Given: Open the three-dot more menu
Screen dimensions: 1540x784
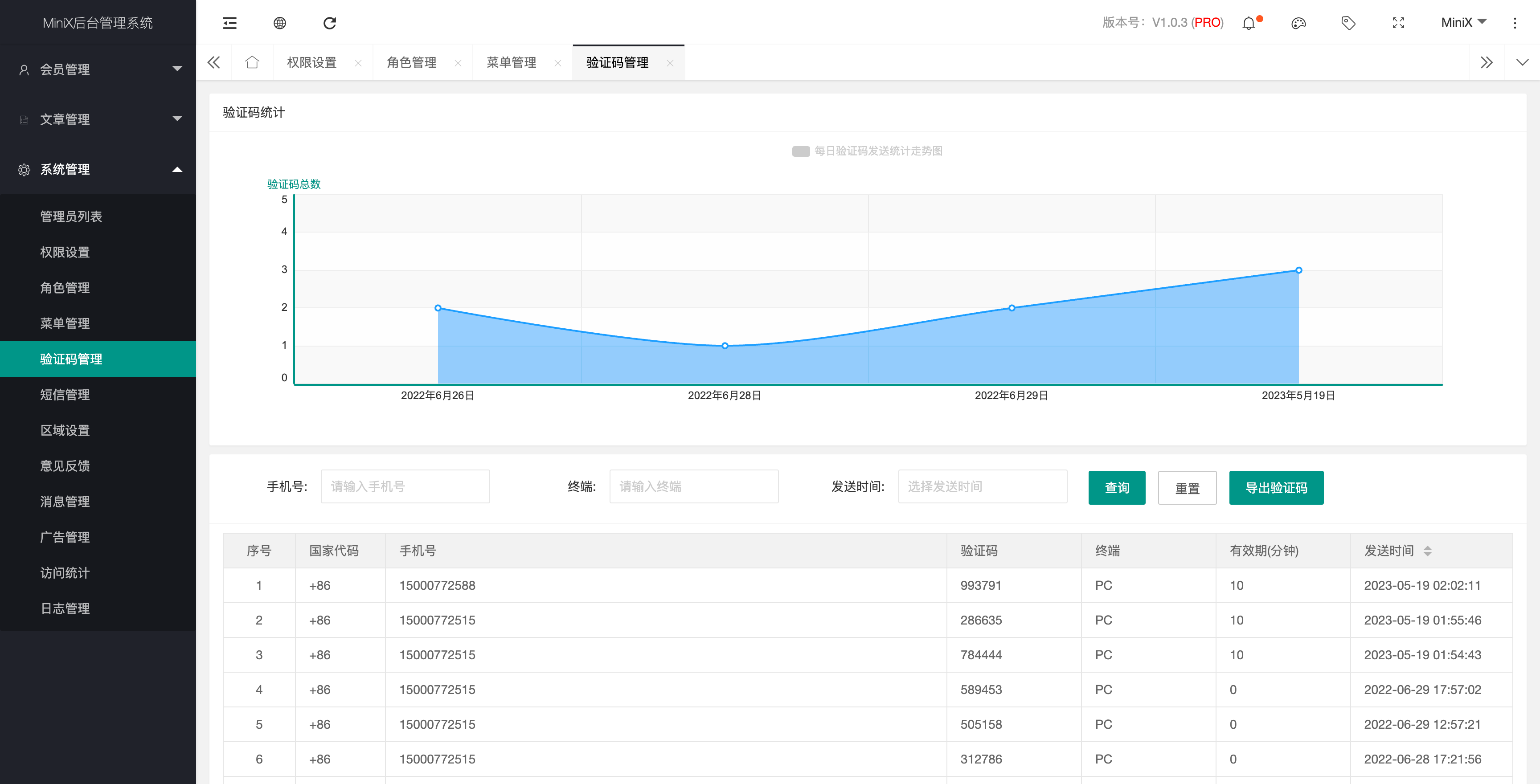Looking at the screenshot, I should [x=1514, y=23].
